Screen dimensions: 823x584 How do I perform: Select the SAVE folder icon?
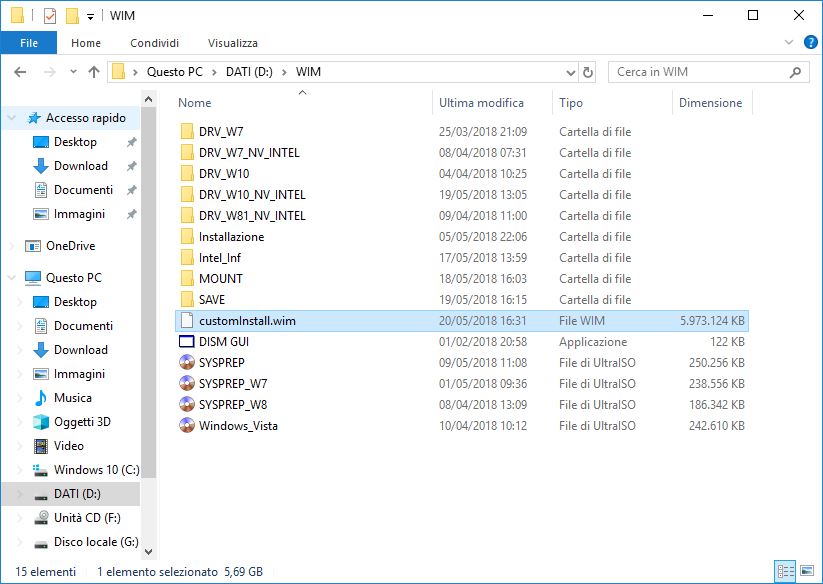coord(187,299)
